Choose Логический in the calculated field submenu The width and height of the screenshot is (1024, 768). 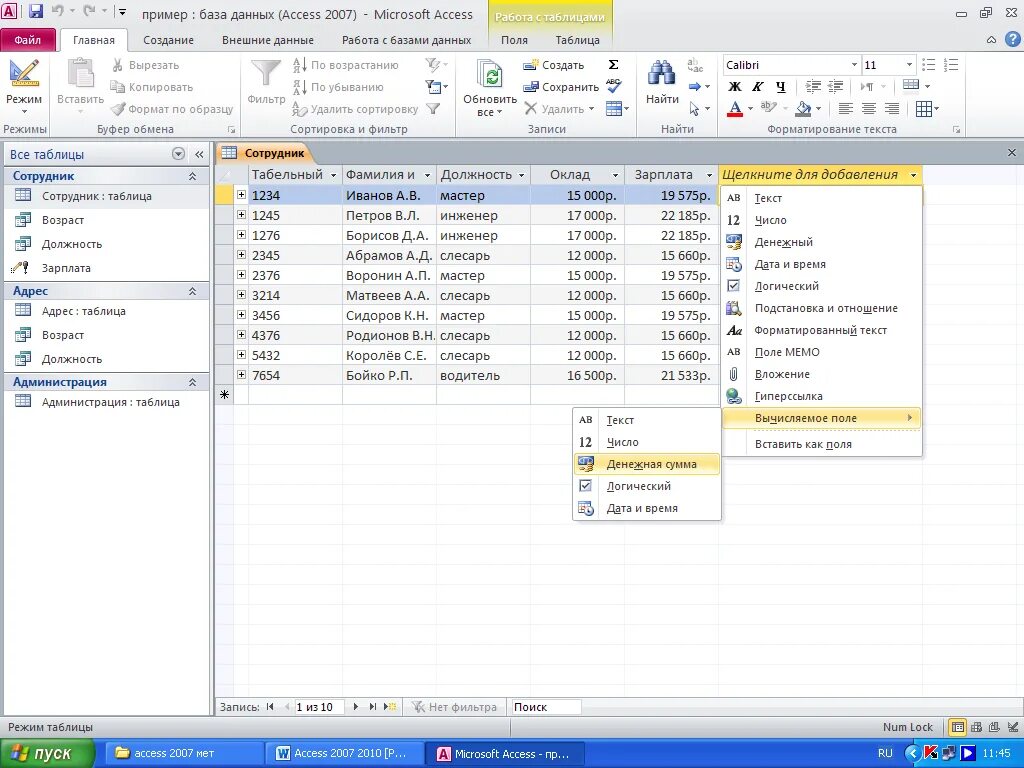point(647,486)
